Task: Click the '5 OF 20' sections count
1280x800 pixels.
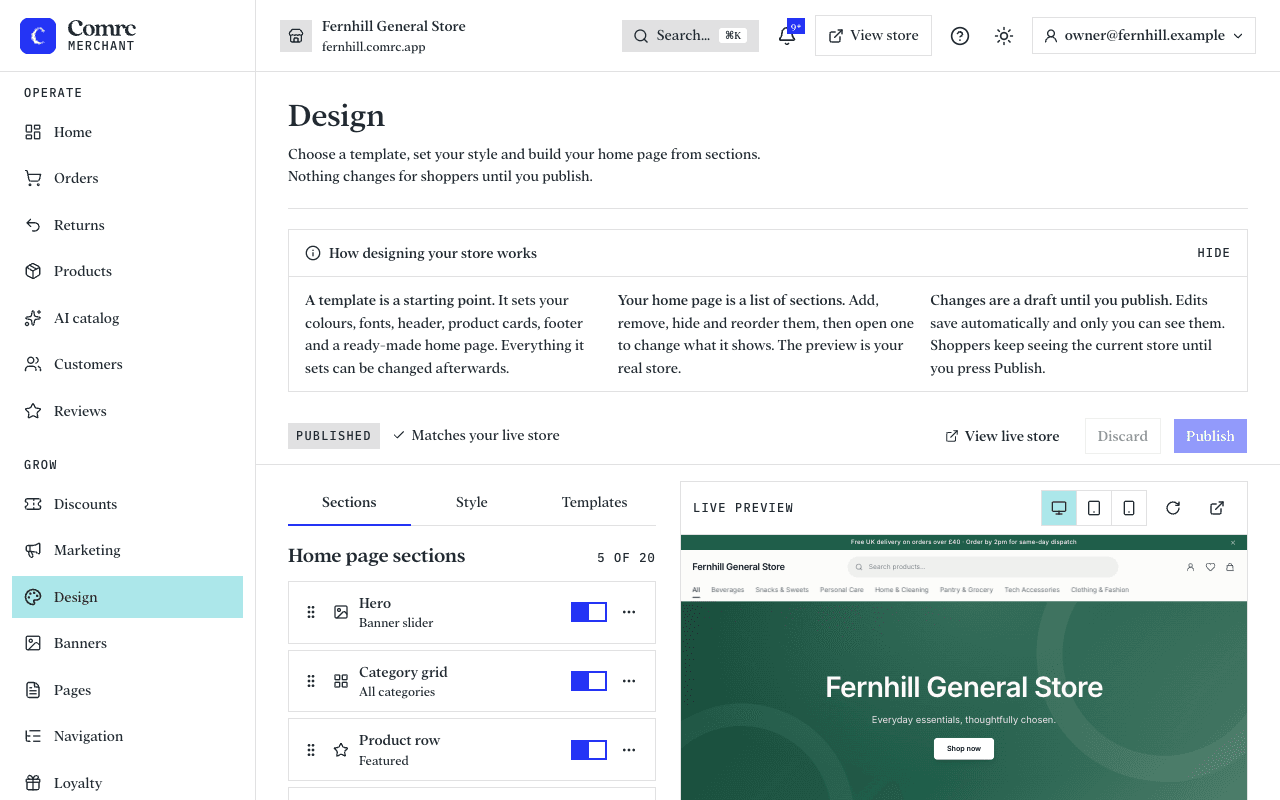Action: coord(626,558)
